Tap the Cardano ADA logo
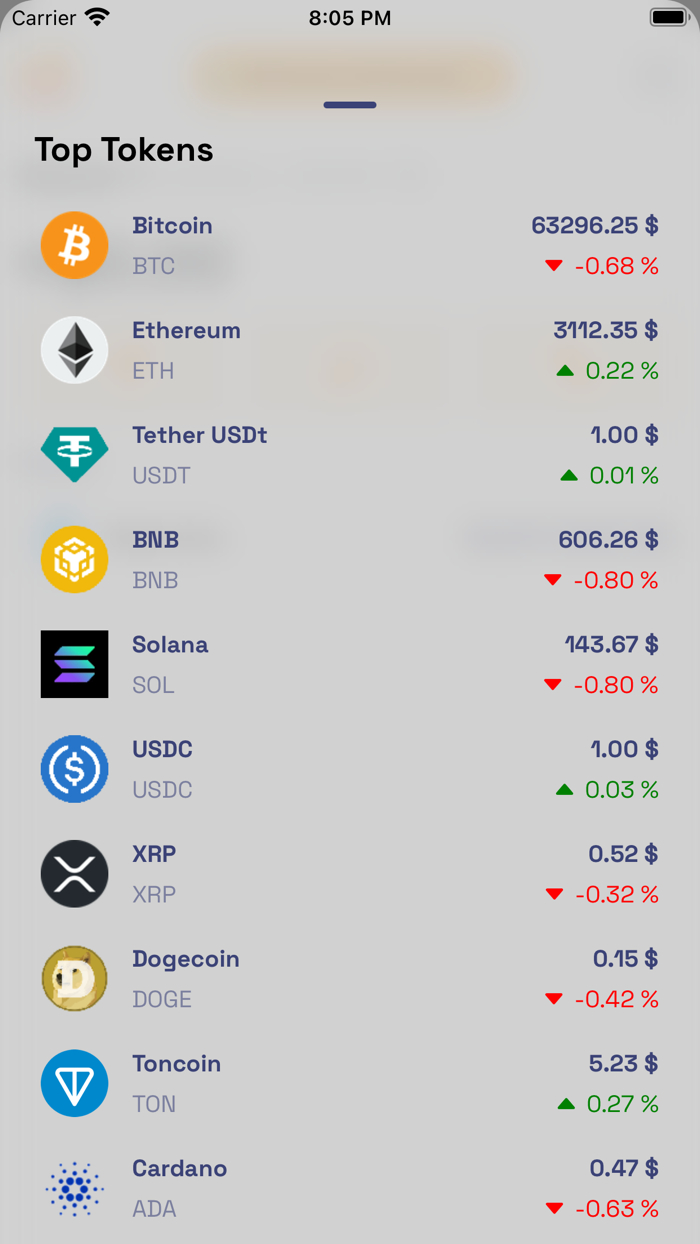700x1244 pixels. click(74, 1188)
